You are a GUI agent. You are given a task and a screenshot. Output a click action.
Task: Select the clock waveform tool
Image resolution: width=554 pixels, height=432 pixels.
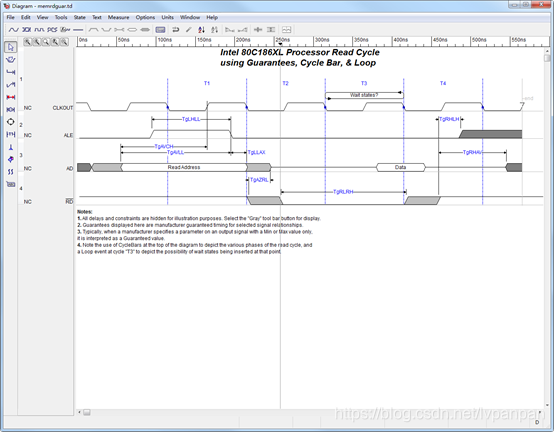[x=39, y=30]
